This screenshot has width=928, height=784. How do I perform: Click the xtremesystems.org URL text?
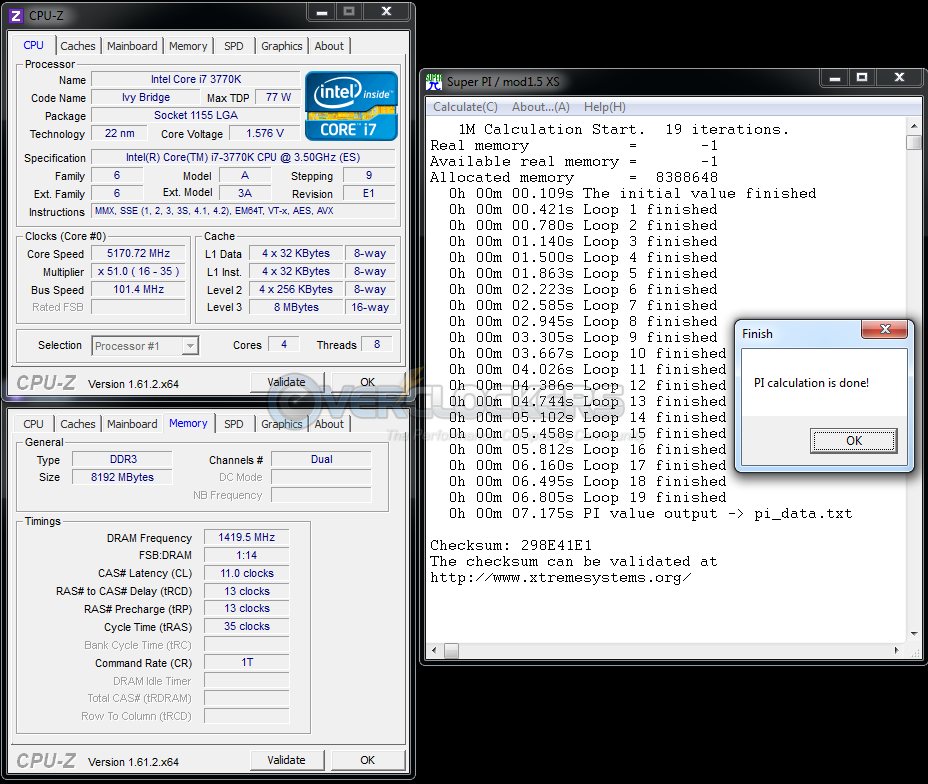point(560,578)
